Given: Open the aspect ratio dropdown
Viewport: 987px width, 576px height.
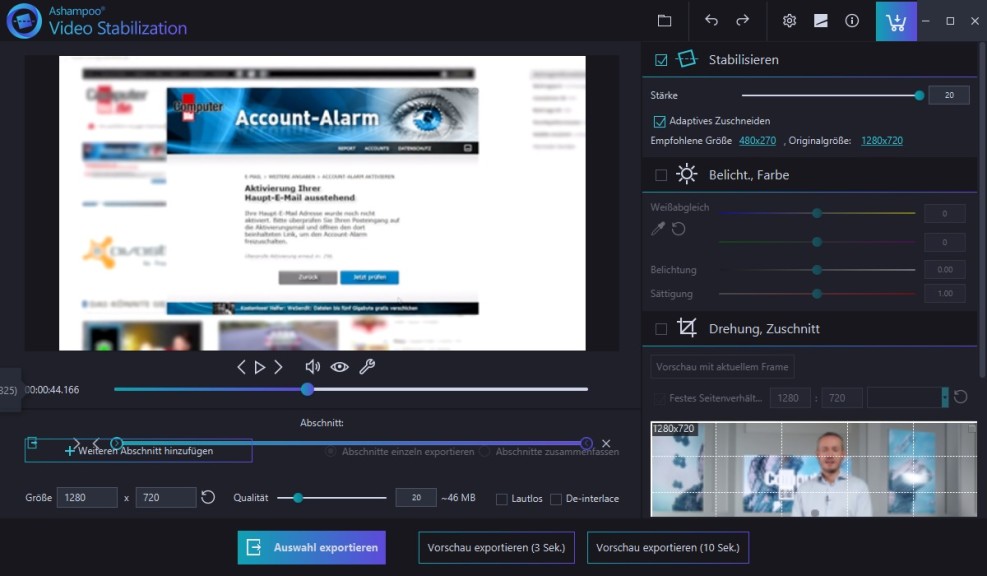Looking at the screenshot, I should [945, 397].
